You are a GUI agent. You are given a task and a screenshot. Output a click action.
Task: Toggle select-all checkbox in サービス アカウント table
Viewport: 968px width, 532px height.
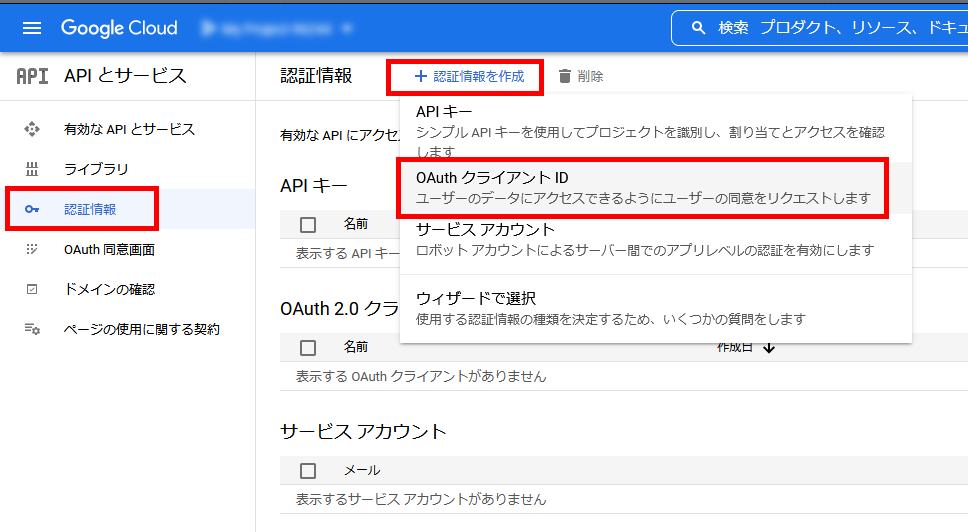coord(307,471)
